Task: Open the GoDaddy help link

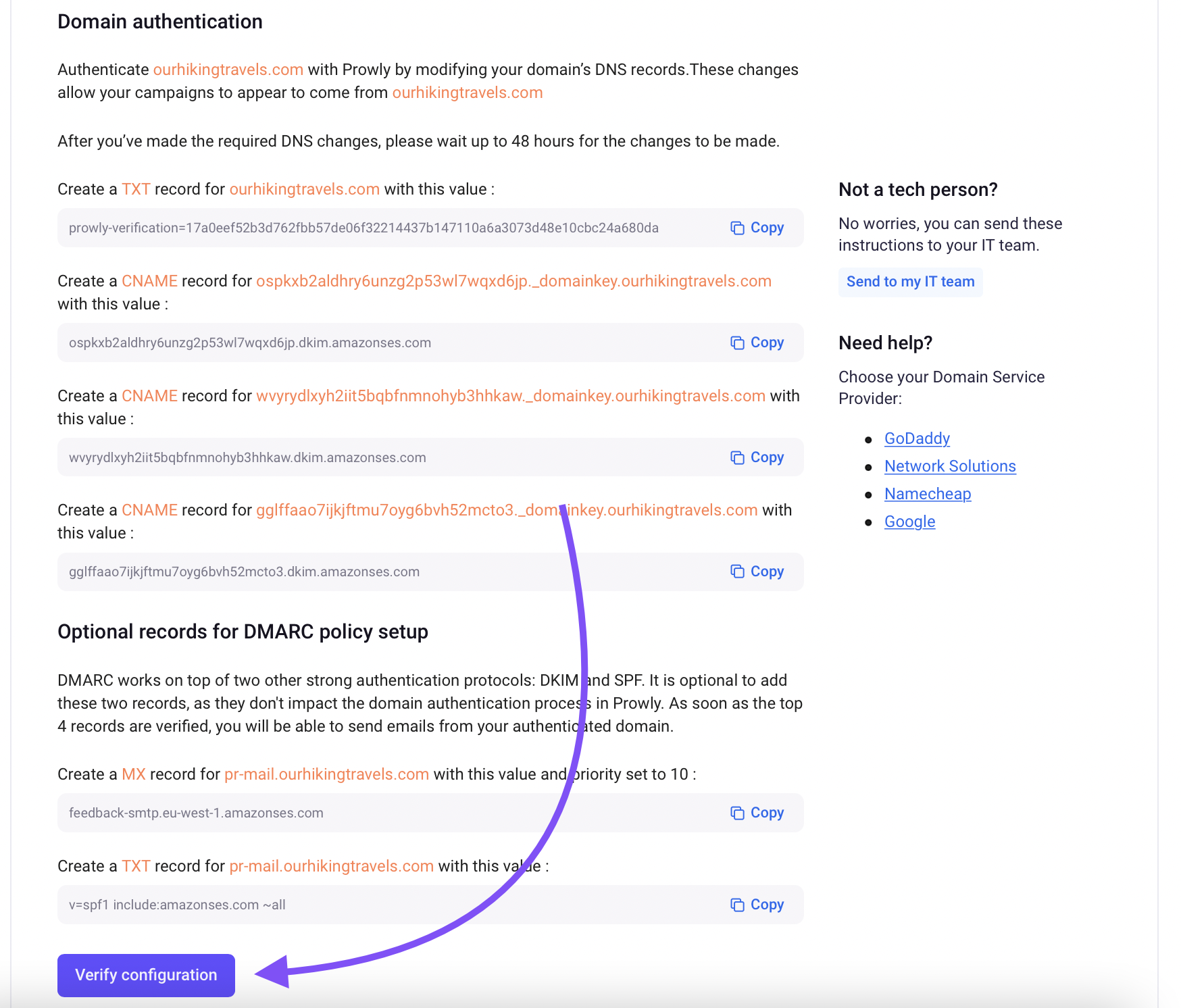Action: coord(917,438)
